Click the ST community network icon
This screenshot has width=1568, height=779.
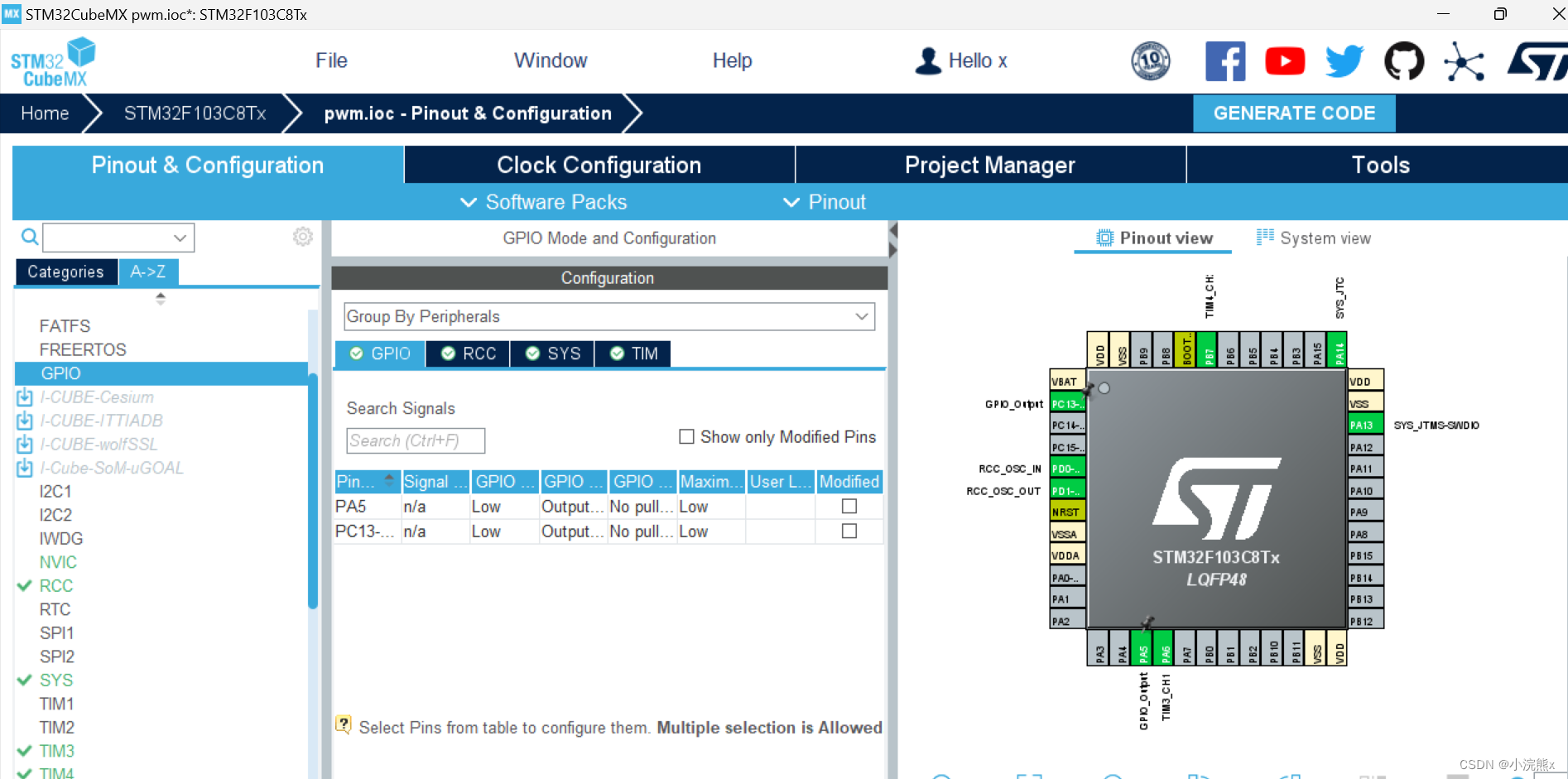click(x=1464, y=61)
